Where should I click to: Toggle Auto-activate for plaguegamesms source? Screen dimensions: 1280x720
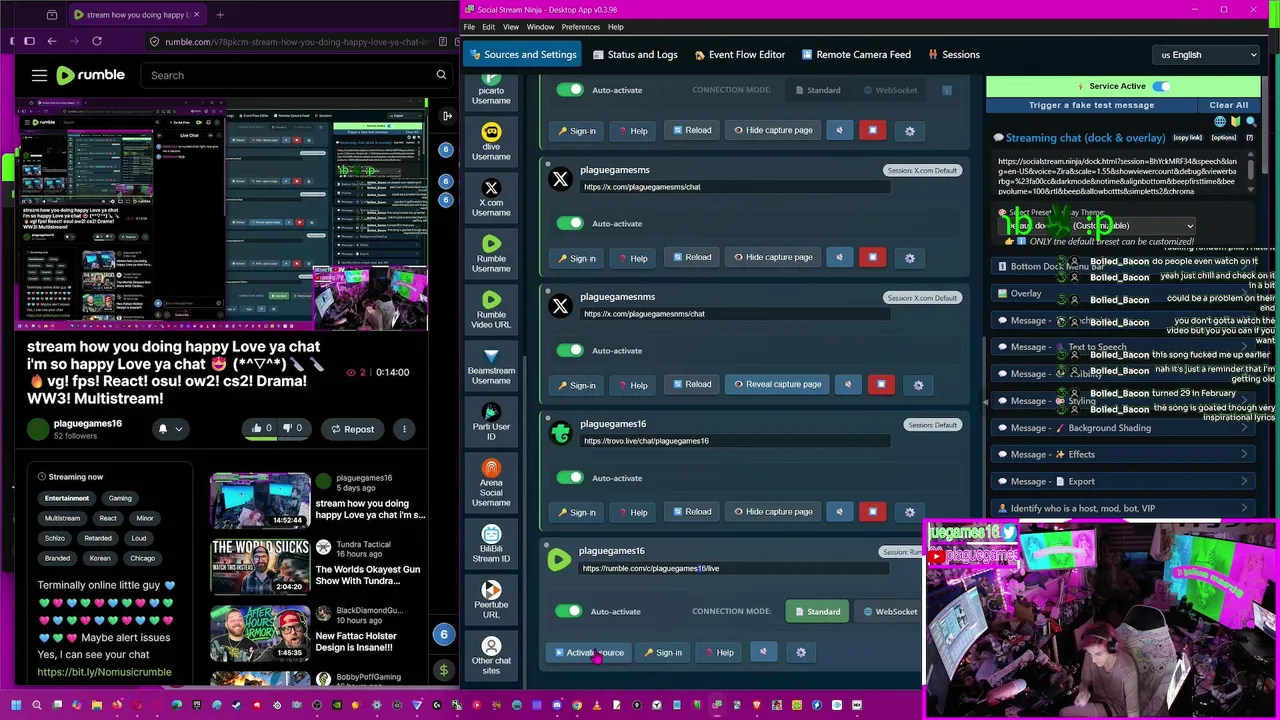click(x=569, y=223)
